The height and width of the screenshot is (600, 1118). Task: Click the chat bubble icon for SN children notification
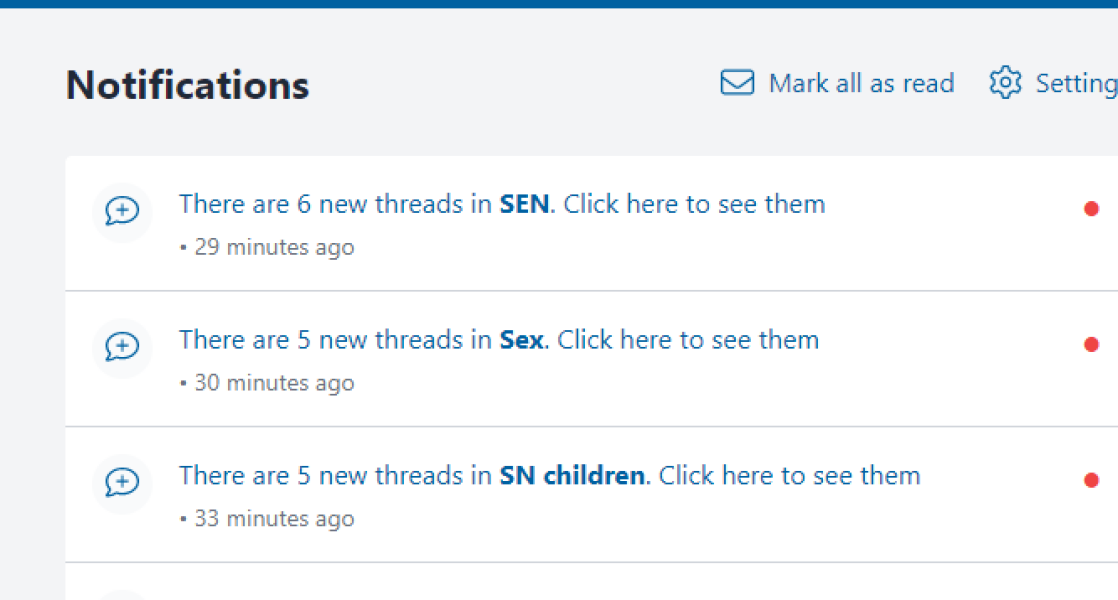click(x=122, y=483)
